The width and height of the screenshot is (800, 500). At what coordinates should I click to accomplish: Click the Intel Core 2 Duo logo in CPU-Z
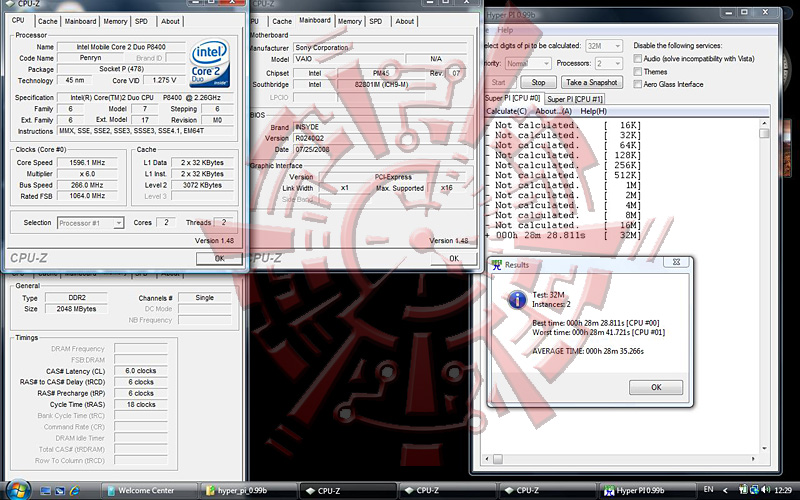210,64
